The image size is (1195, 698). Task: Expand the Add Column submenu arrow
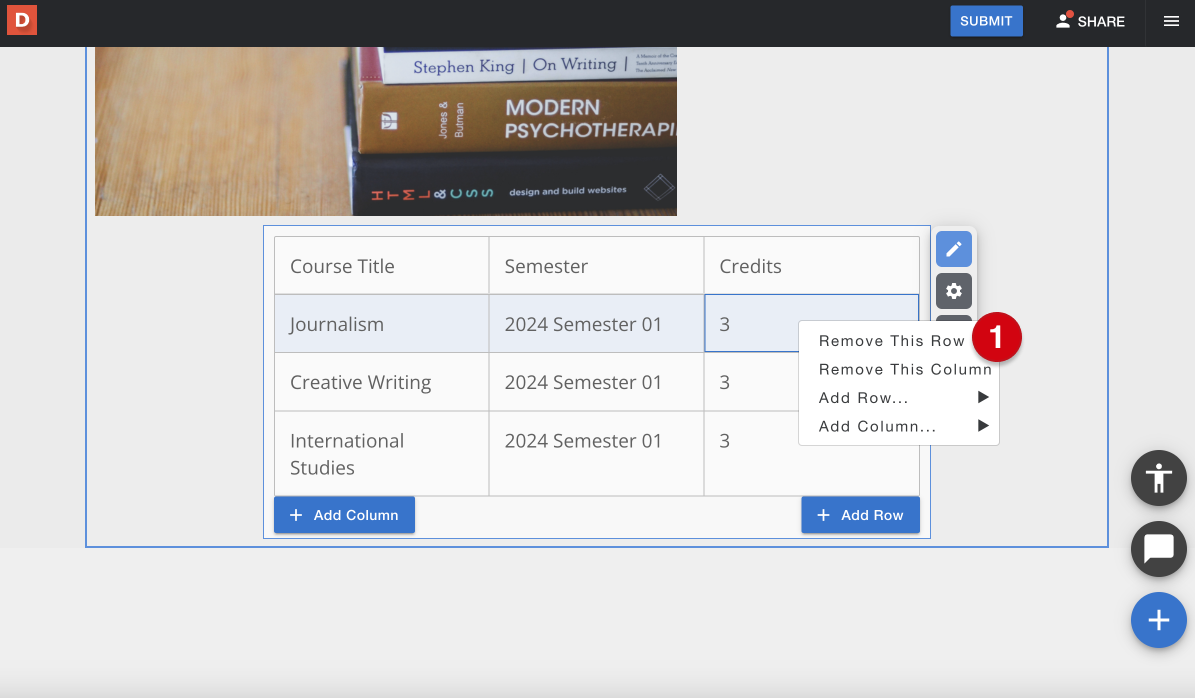point(983,426)
